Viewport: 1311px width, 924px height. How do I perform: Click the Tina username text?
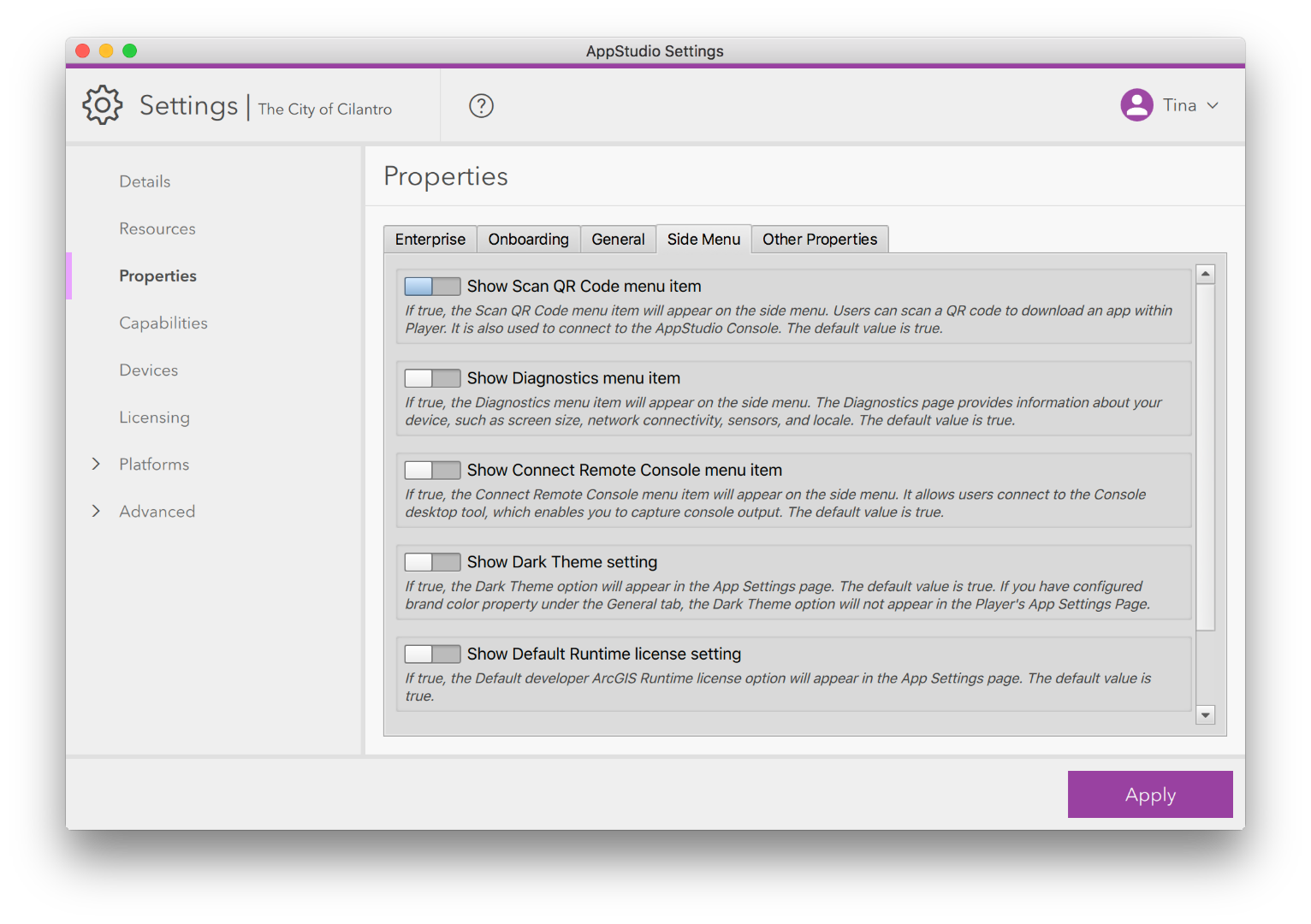(1179, 105)
